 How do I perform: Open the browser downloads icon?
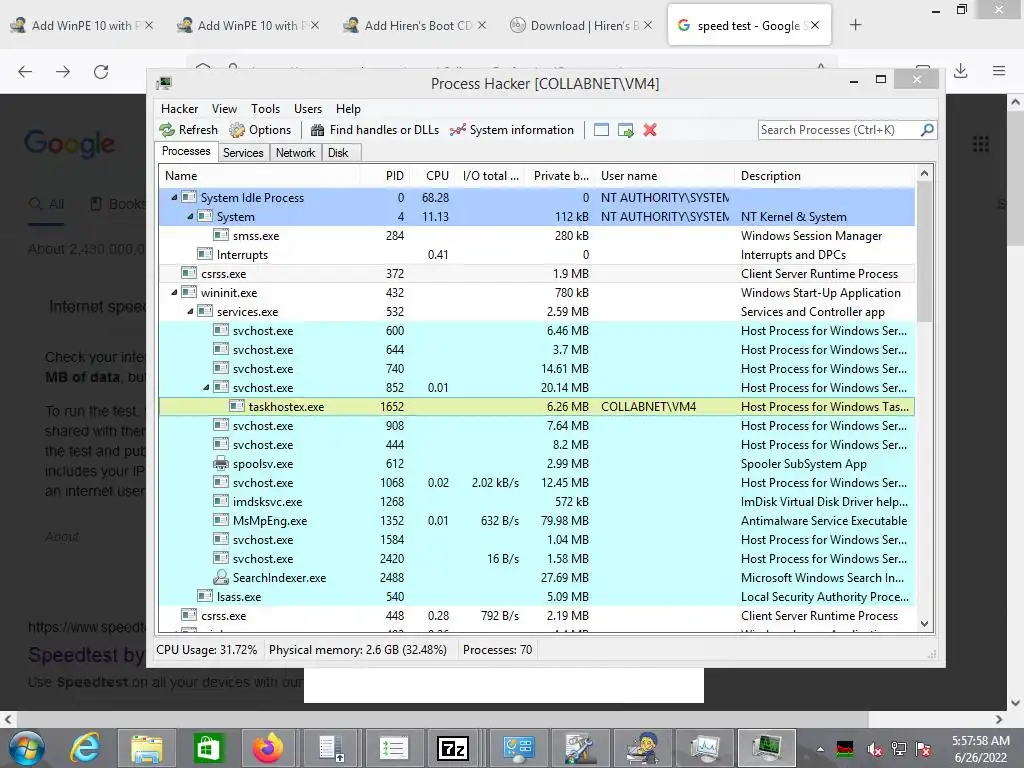click(961, 71)
